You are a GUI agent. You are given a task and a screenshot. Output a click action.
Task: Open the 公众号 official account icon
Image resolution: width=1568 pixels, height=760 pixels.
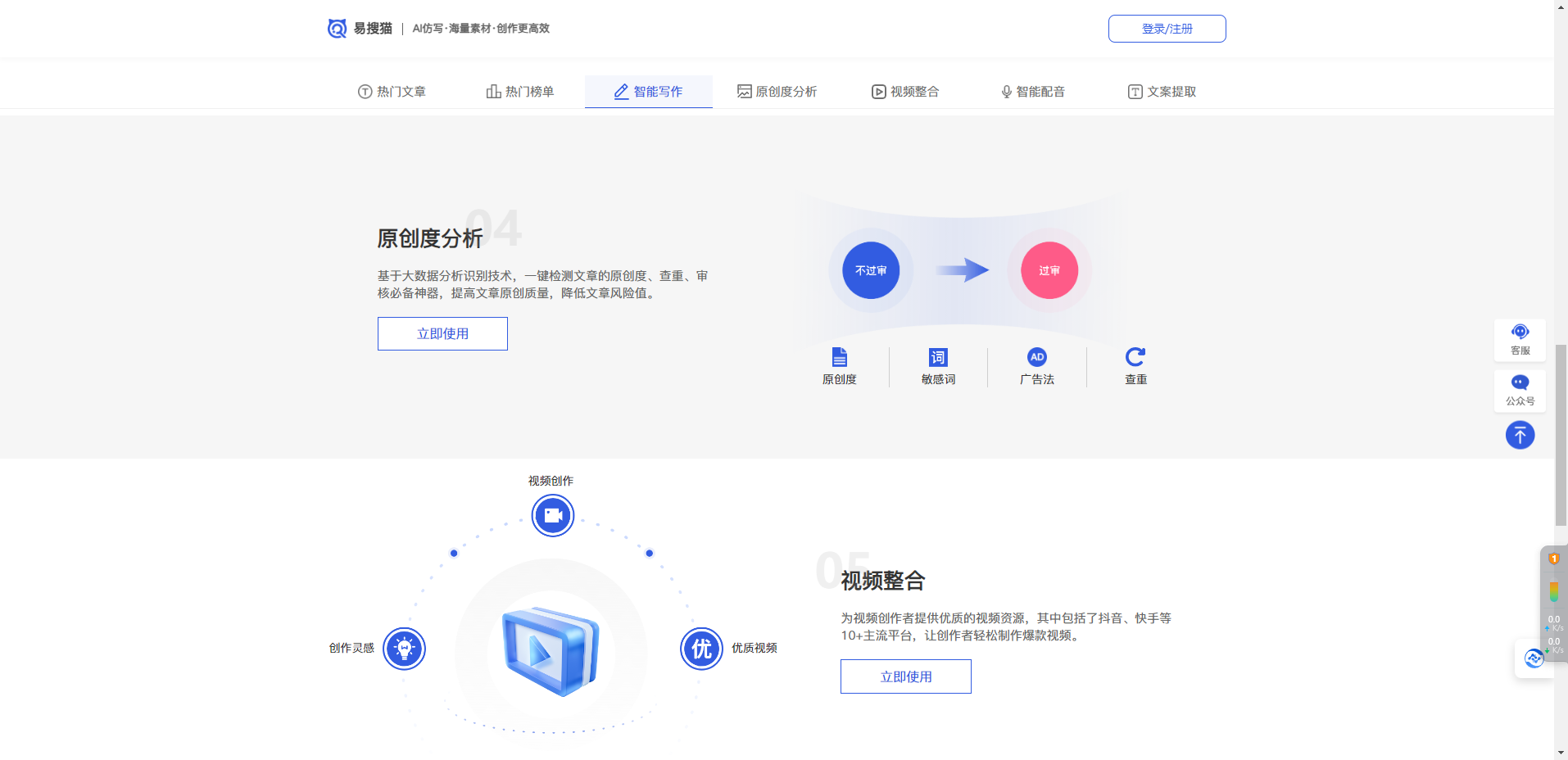1520,391
